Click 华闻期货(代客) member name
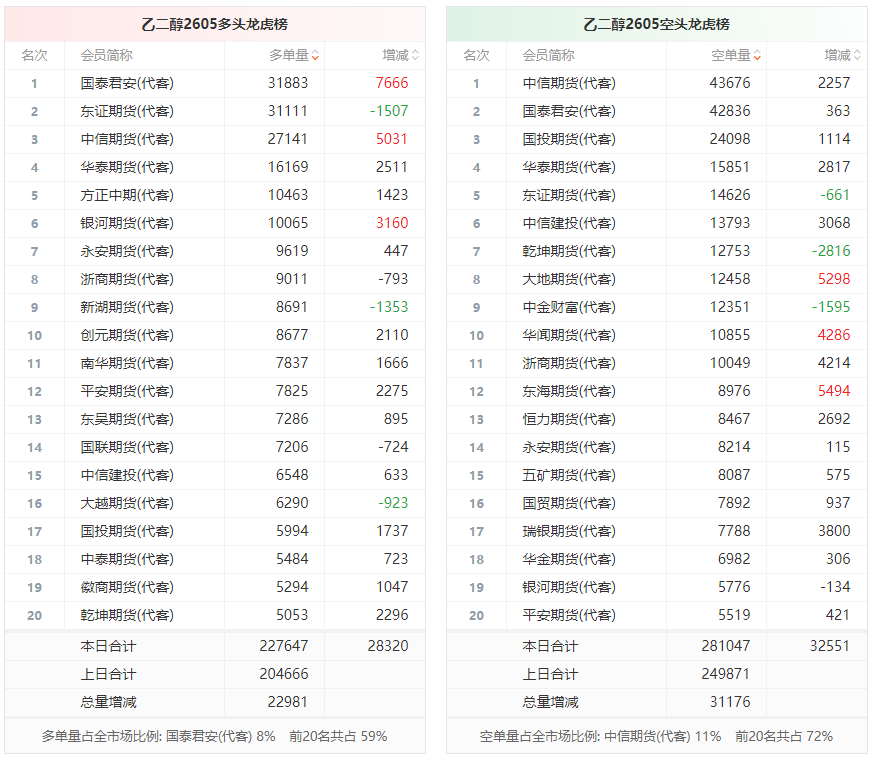This screenshot has height=759, width=873. point(569,335)
